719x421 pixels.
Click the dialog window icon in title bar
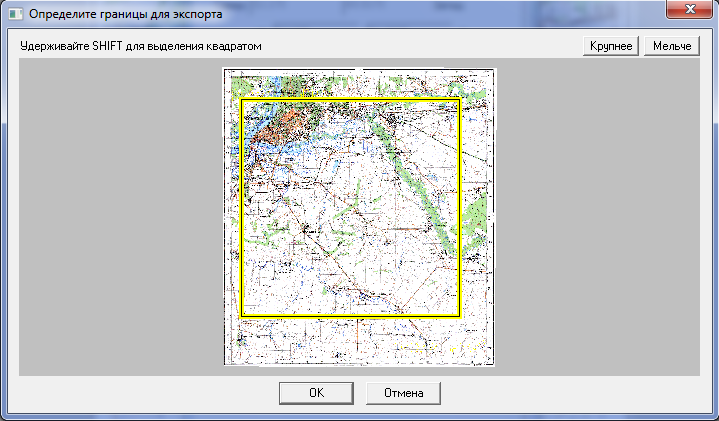[x=14, y=14]
